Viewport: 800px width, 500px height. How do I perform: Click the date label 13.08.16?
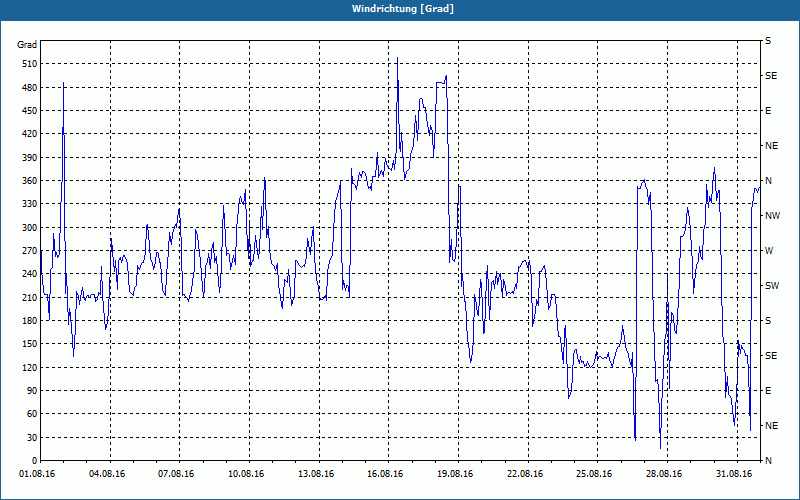coord(316,474)
